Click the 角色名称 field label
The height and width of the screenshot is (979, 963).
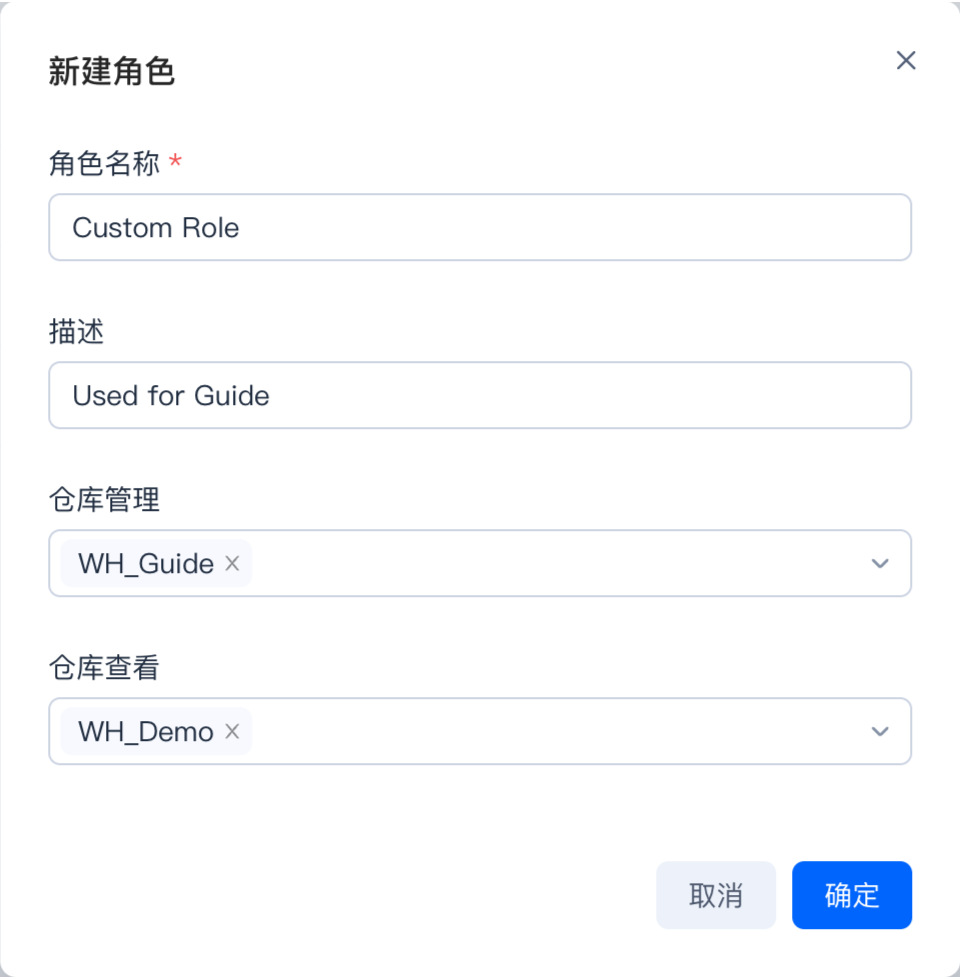pyautogui.click(x=104, y=163)
